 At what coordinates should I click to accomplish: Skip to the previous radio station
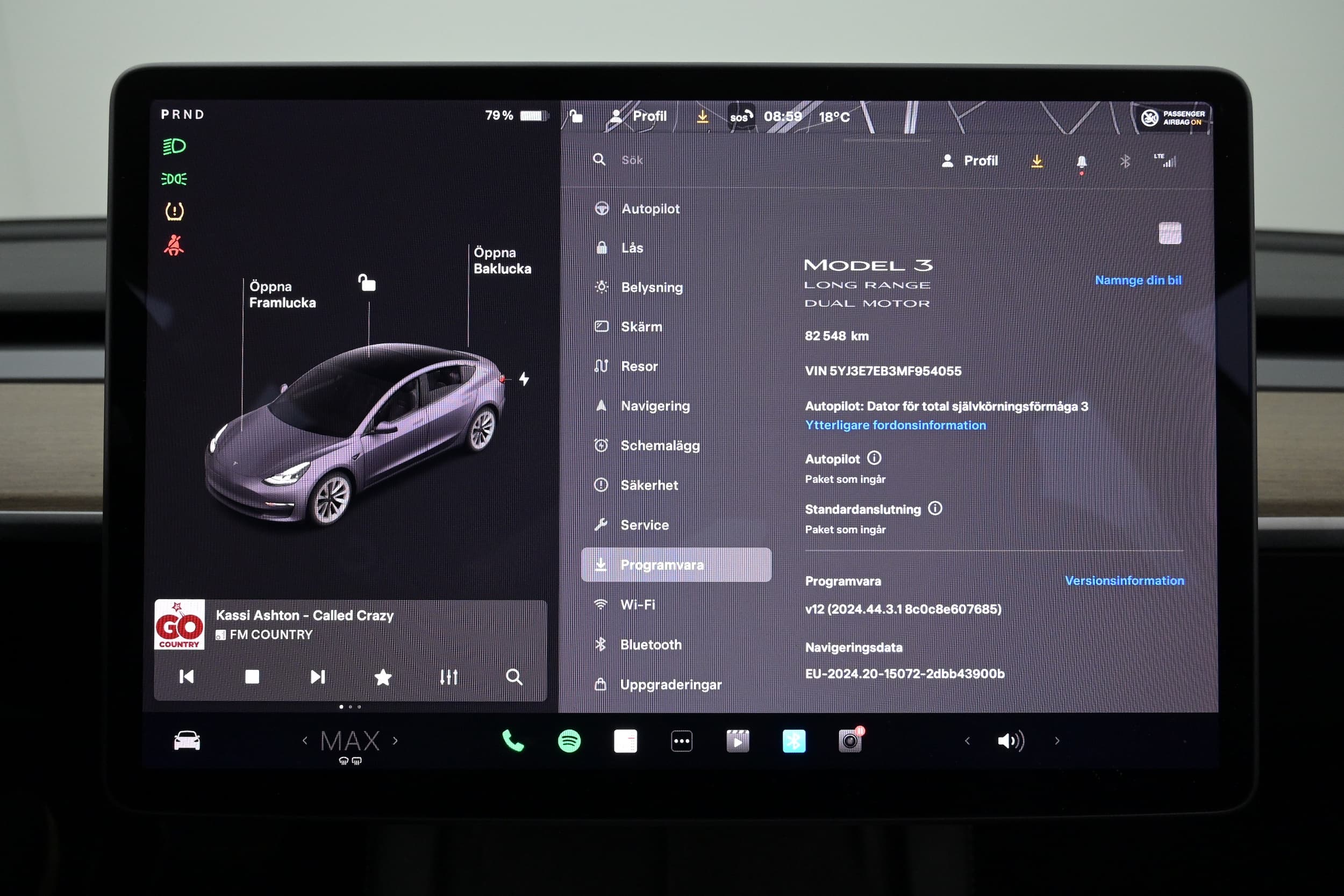click(187, 677)
